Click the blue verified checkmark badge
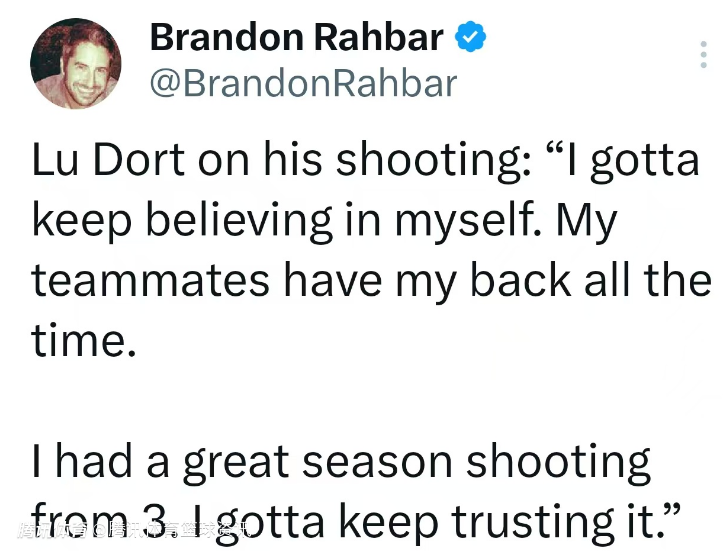 point(470,37)
